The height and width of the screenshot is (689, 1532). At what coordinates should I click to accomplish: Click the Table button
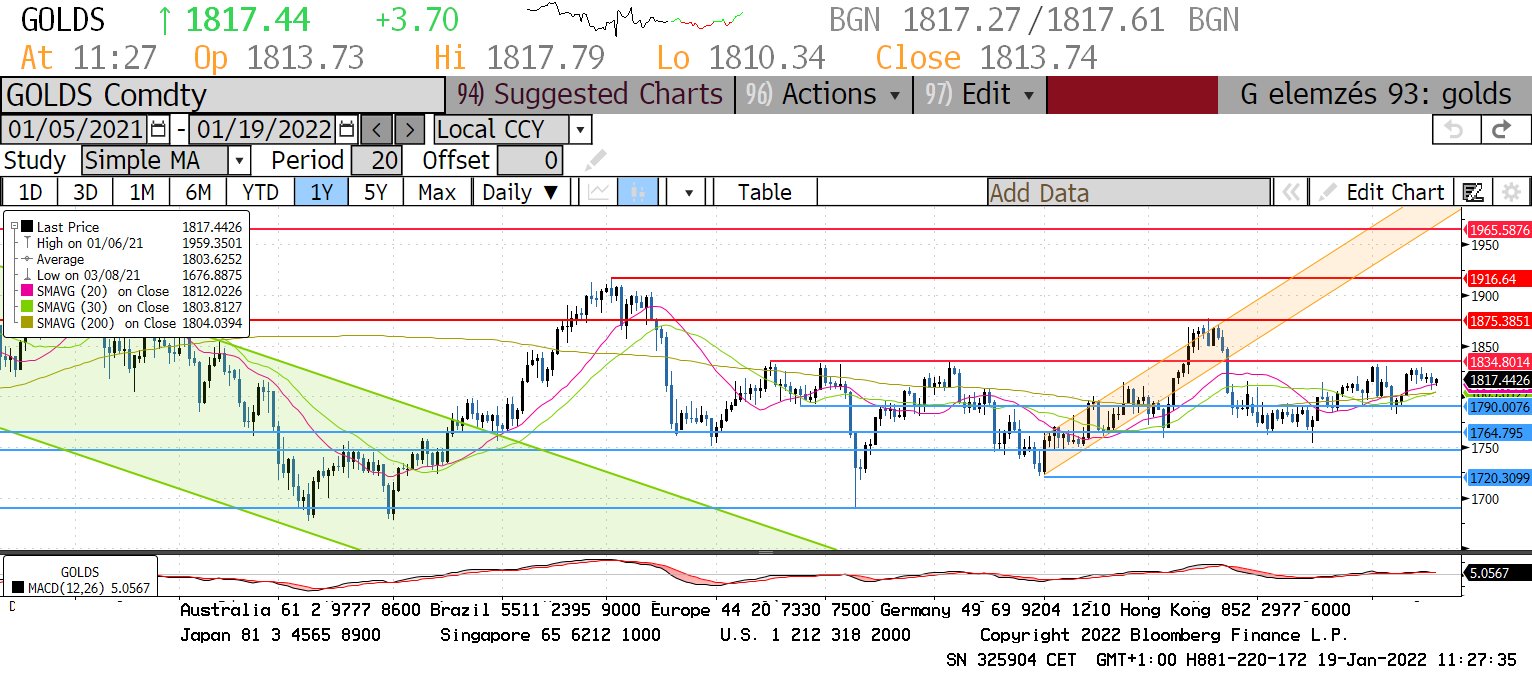(765, 192)
